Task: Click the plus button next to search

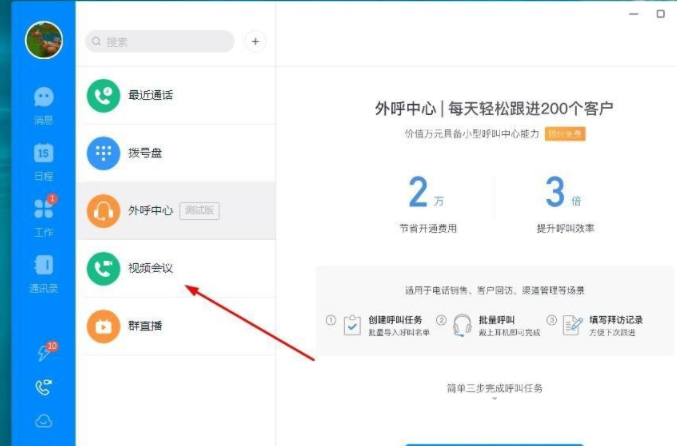Action: [255, 41]
